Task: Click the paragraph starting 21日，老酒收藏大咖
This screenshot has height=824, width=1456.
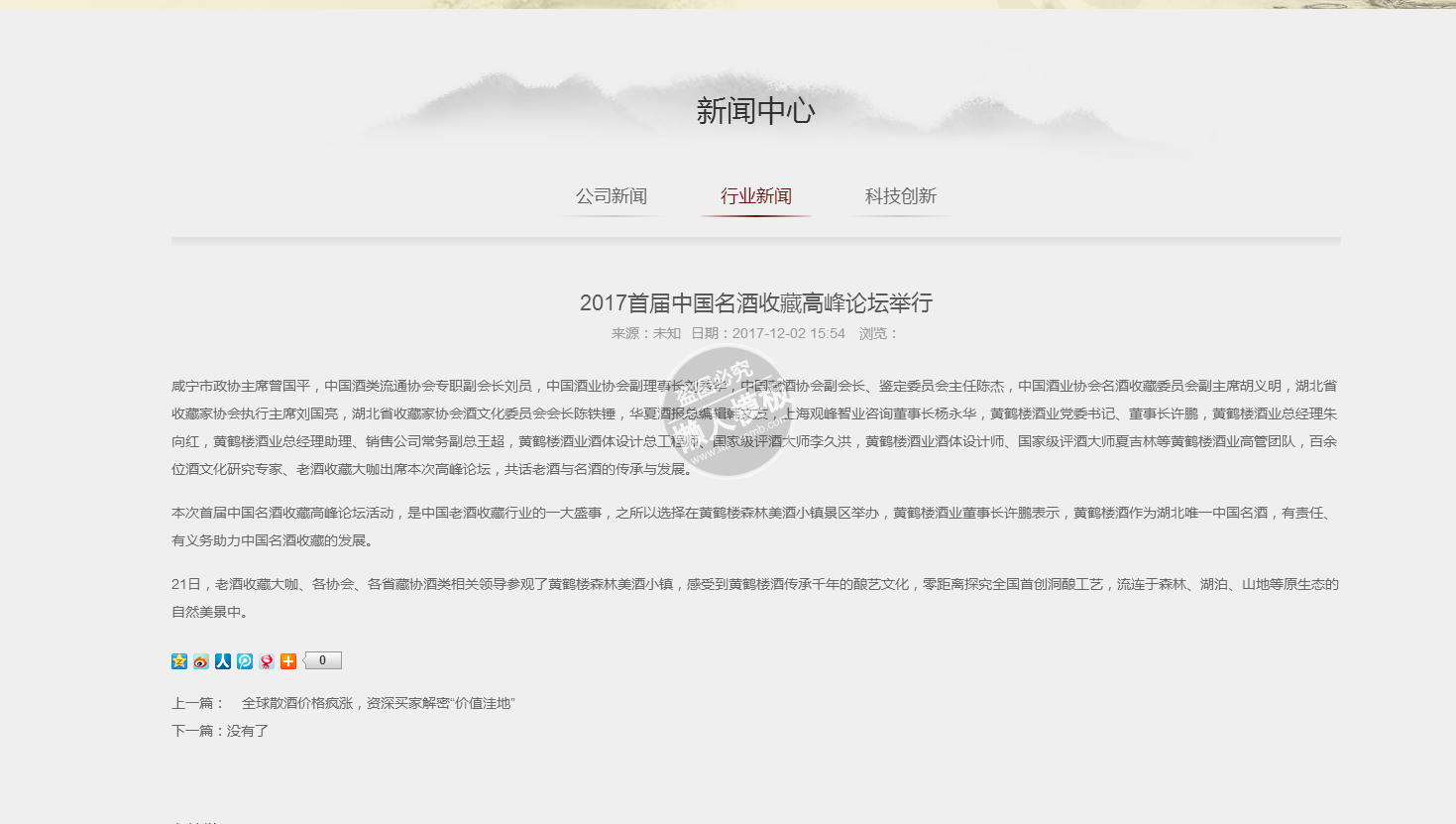Action: 755,598
